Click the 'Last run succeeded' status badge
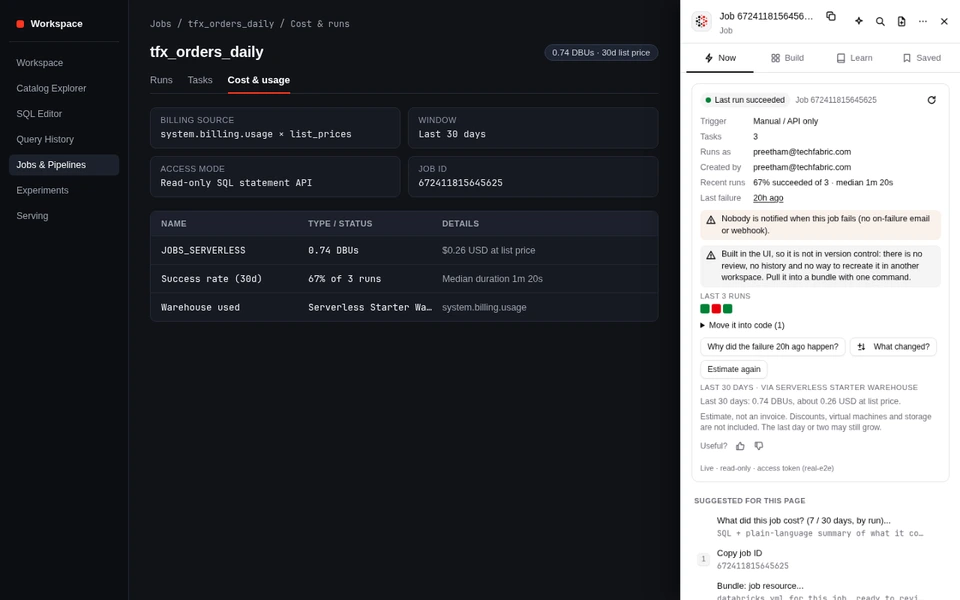 (745, 100)
